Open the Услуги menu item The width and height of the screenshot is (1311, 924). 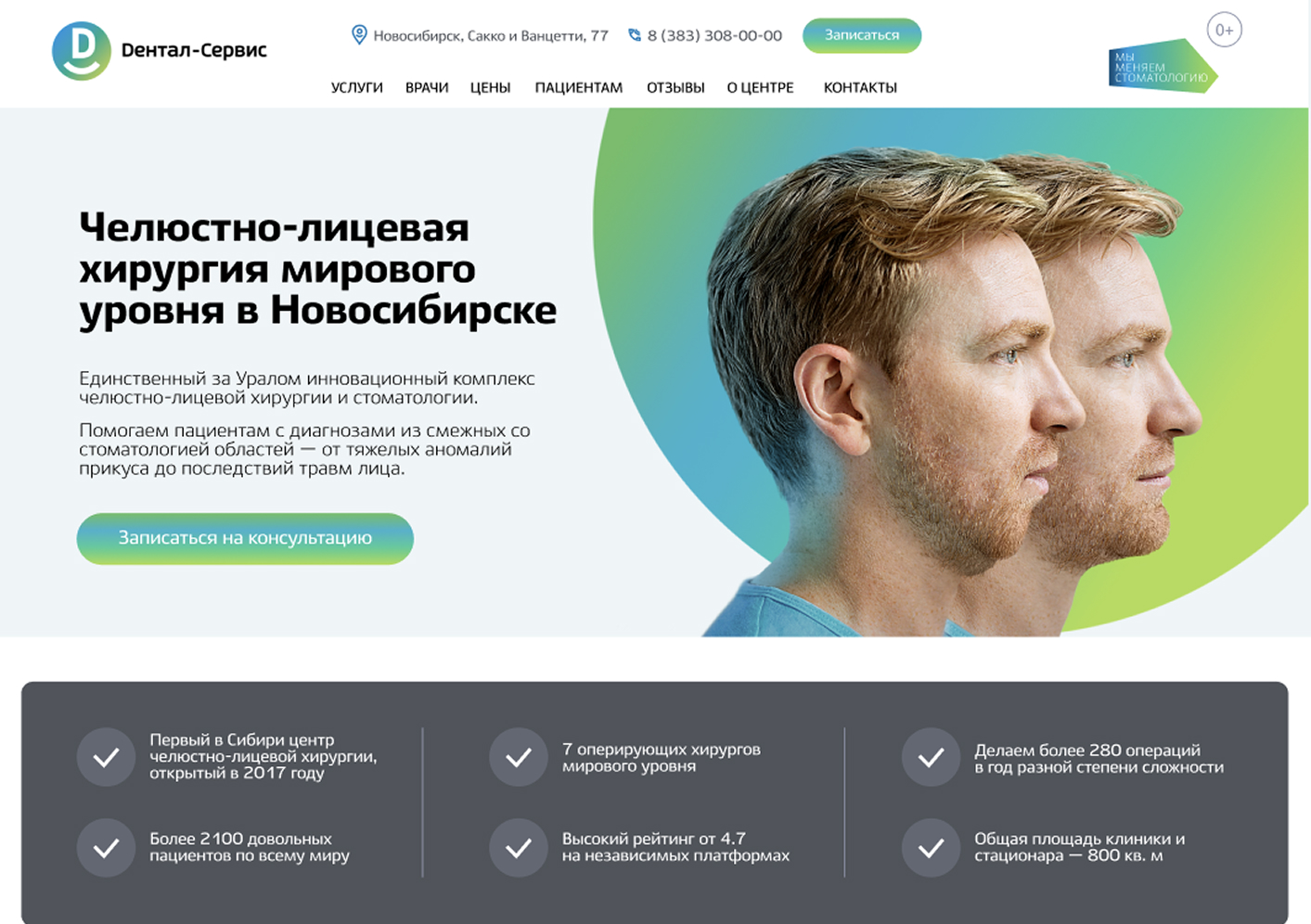356,87
